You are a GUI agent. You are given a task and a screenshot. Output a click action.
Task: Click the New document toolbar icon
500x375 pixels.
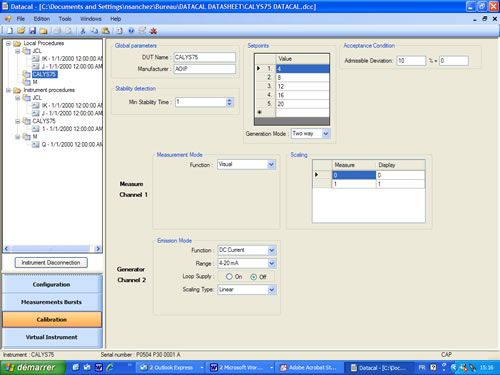(x=10, y=31)
